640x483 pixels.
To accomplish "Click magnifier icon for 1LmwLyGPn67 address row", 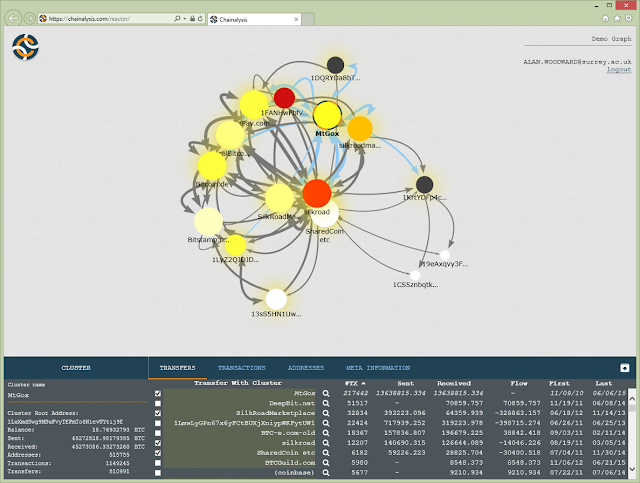I will (326, 423).
